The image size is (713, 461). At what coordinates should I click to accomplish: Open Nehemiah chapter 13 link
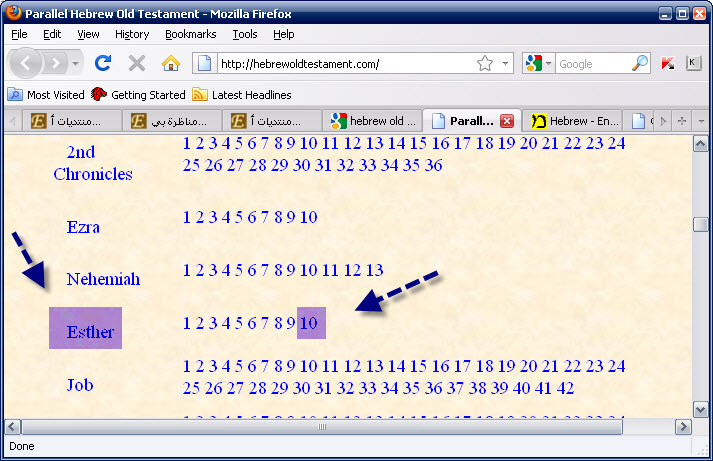pos(374,270)
